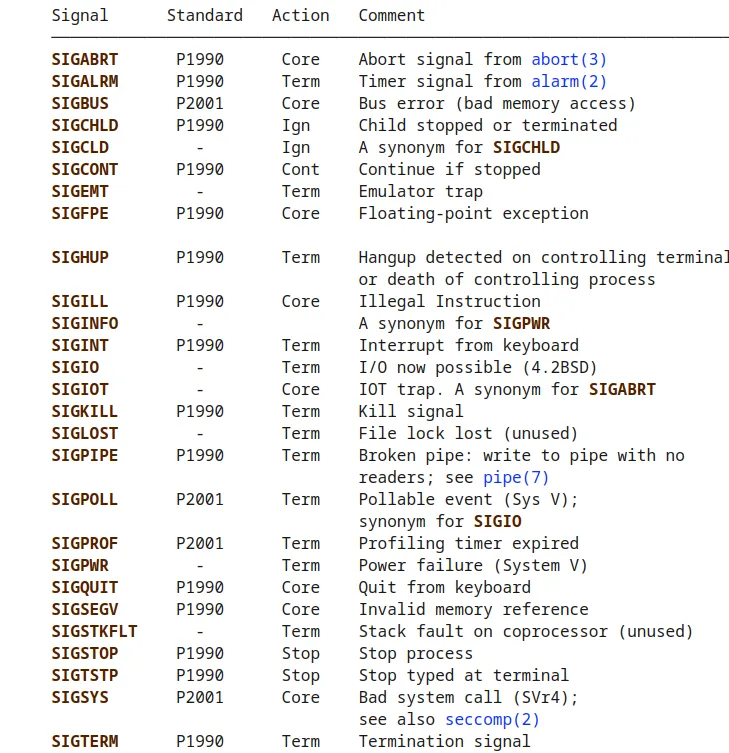Image resolution: width=729 pixels, height=753 pixels.
Task: Click bold SIGABRT in SIGIOT comment
Action: click(622, 389)
